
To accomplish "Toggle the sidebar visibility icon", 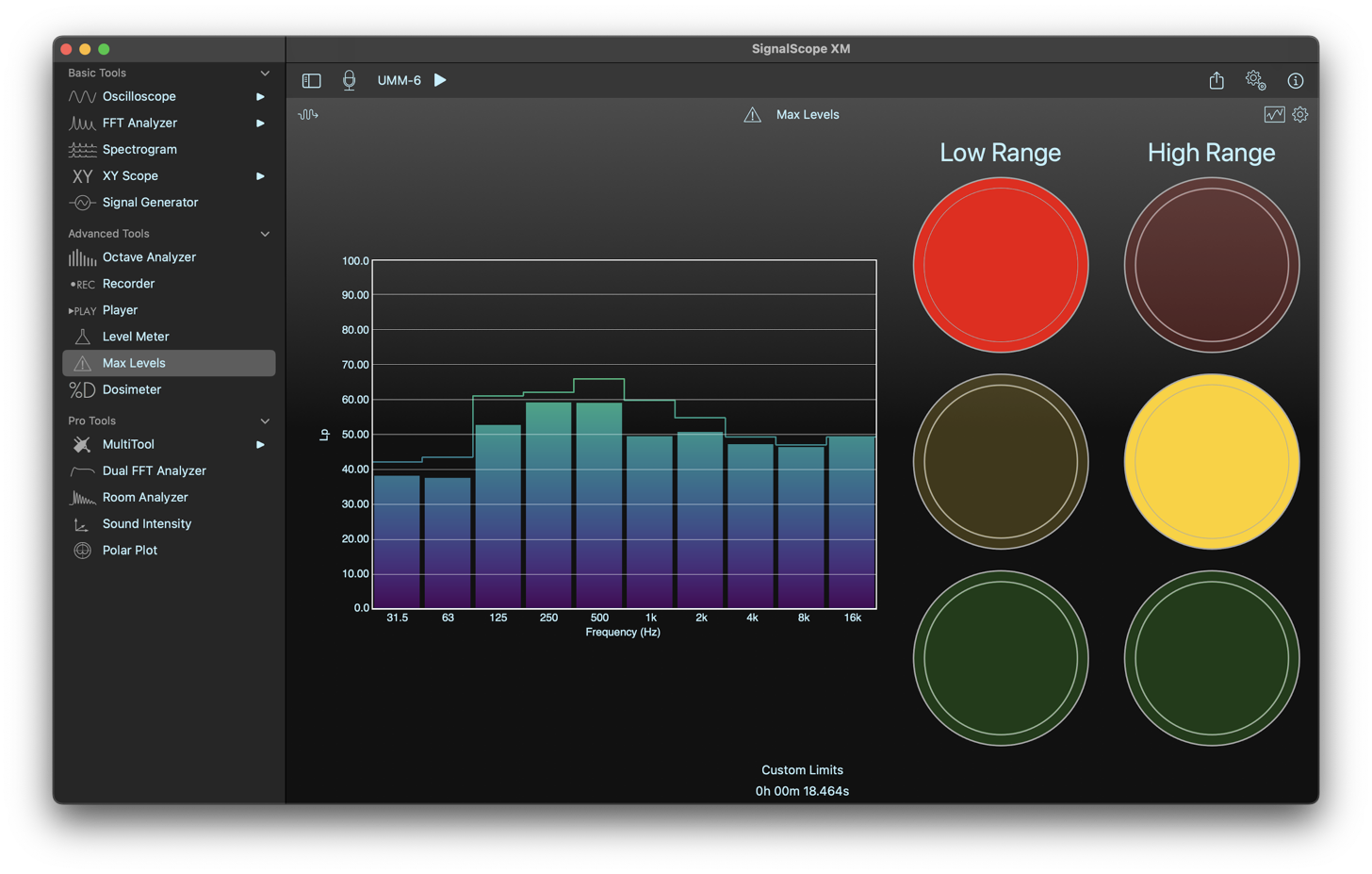I will click(311, 81).
